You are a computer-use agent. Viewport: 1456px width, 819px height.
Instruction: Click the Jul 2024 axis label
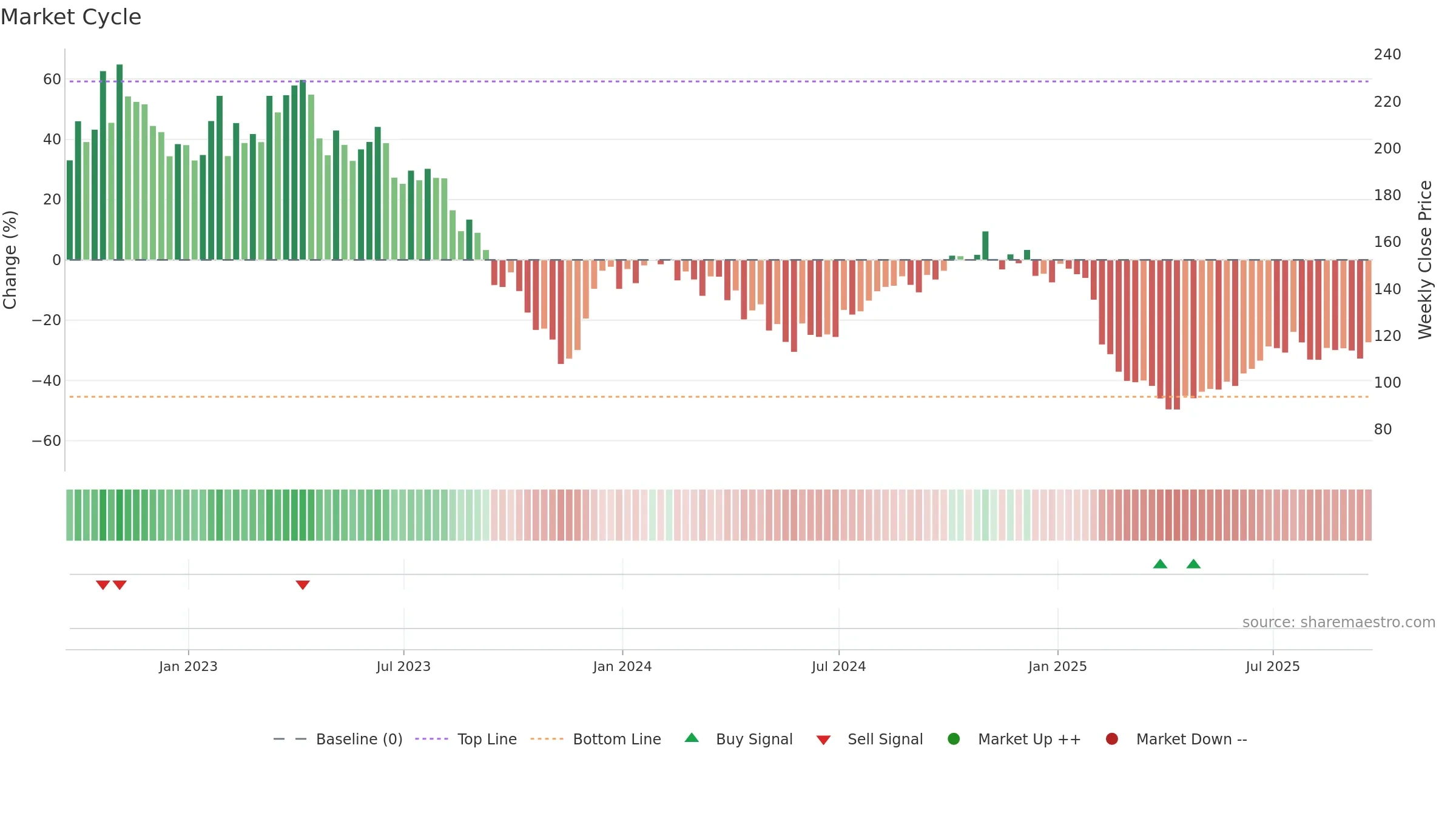point(839,666)
